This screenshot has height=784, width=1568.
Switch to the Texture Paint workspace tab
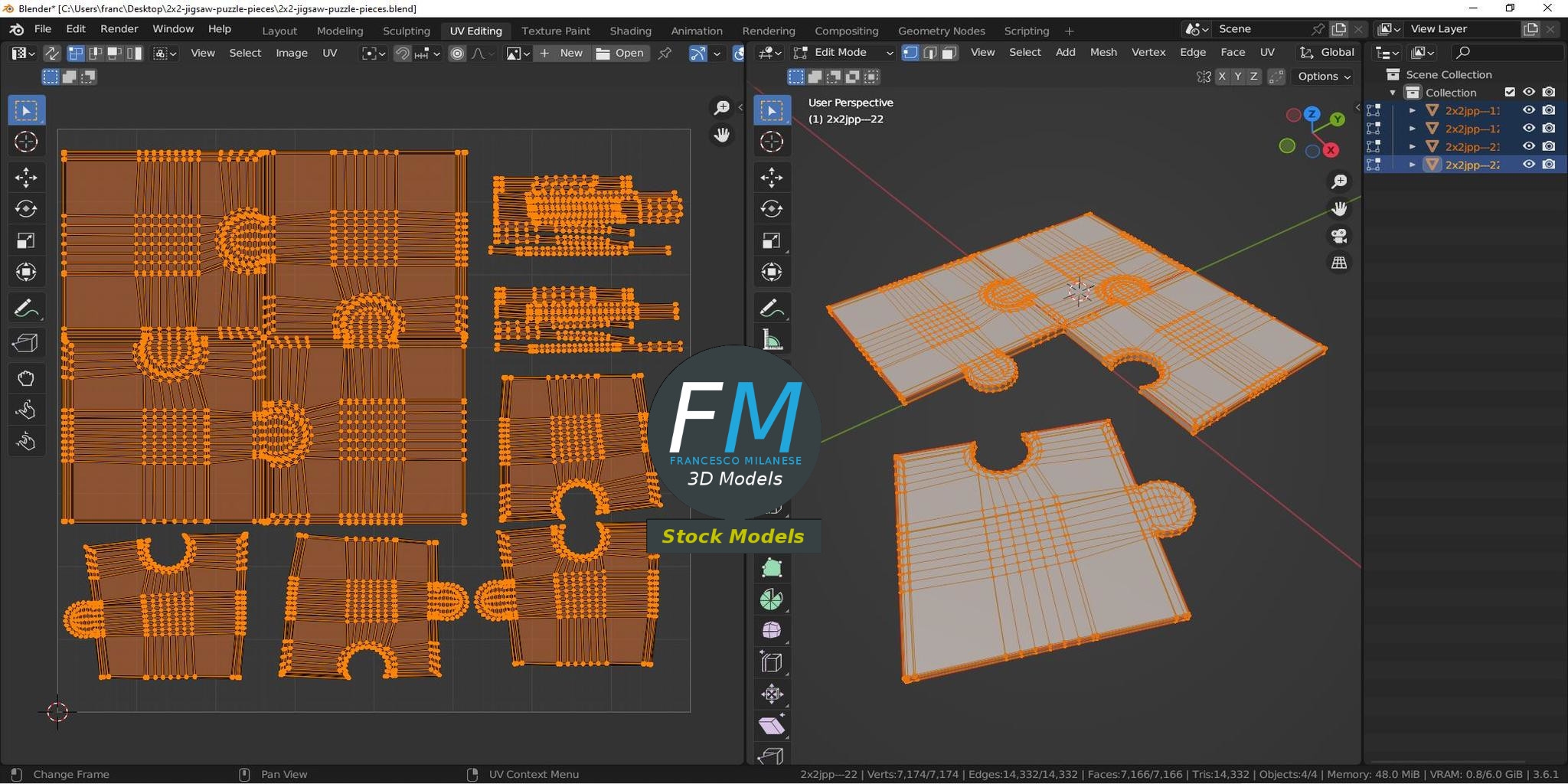[555, 31]
